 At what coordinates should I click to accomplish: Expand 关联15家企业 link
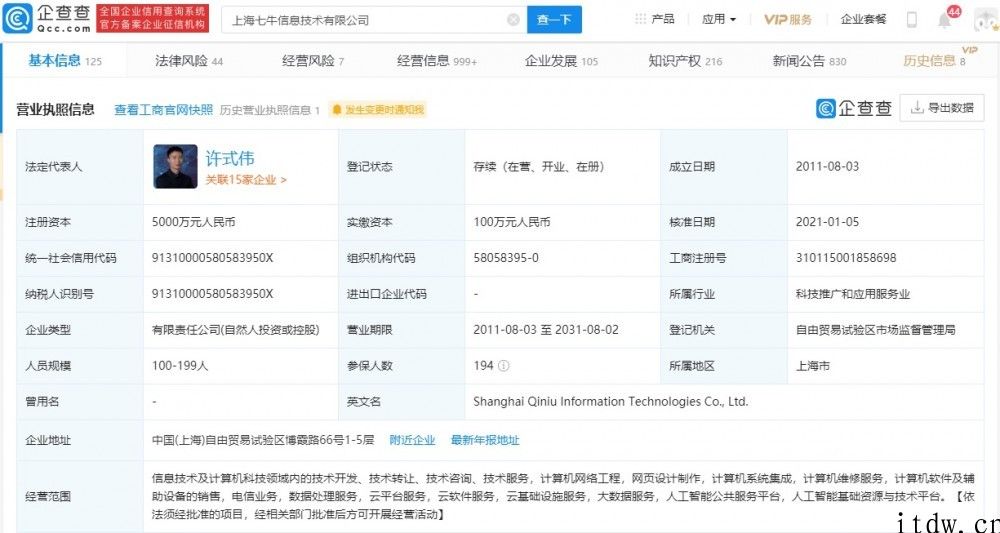(246, 180)
